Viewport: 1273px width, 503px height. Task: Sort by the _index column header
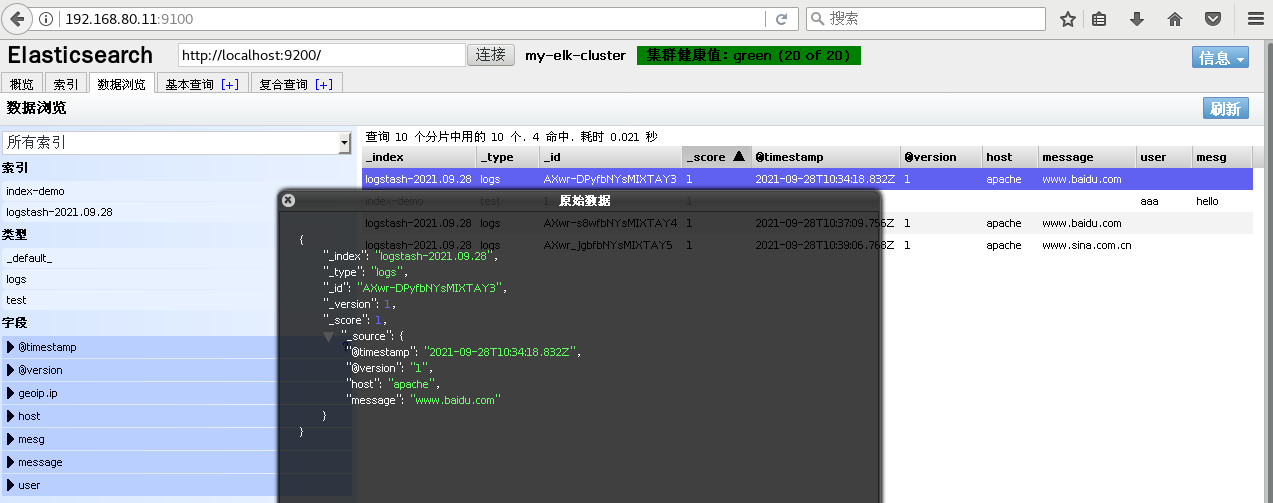pos(419,157)
